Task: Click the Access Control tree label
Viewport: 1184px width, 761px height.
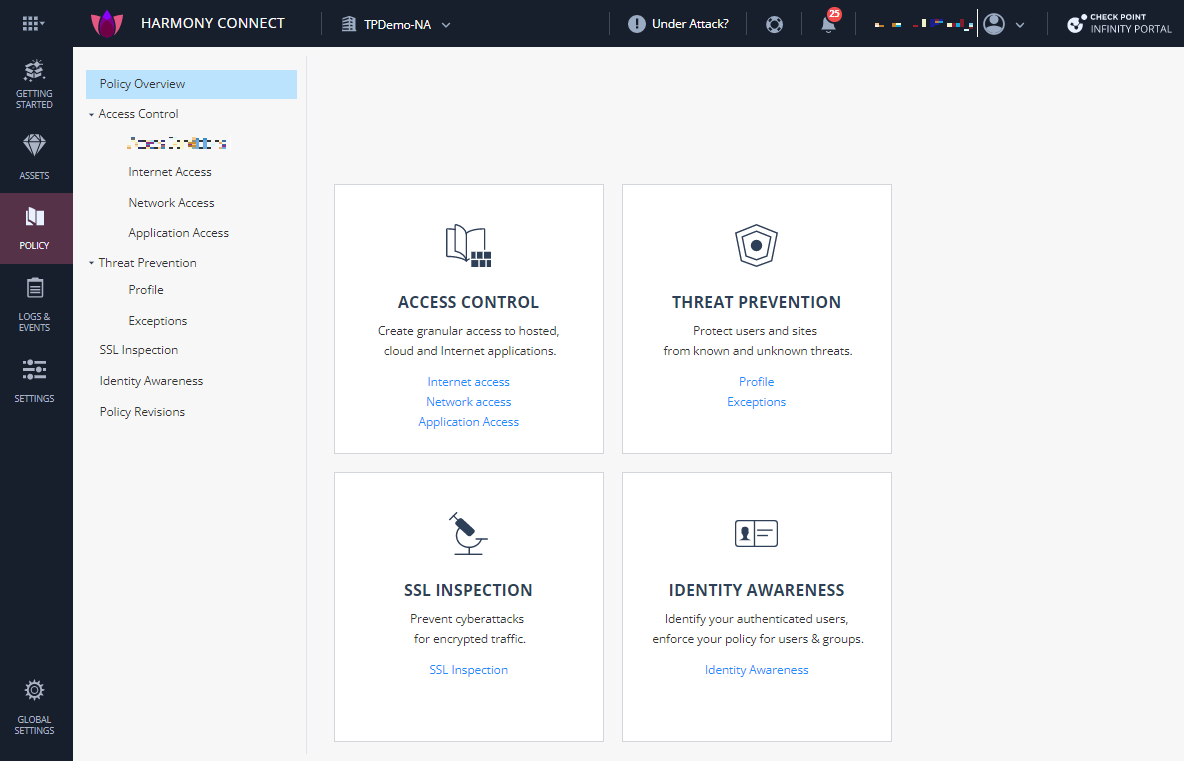Action: (x=138, y=114)
